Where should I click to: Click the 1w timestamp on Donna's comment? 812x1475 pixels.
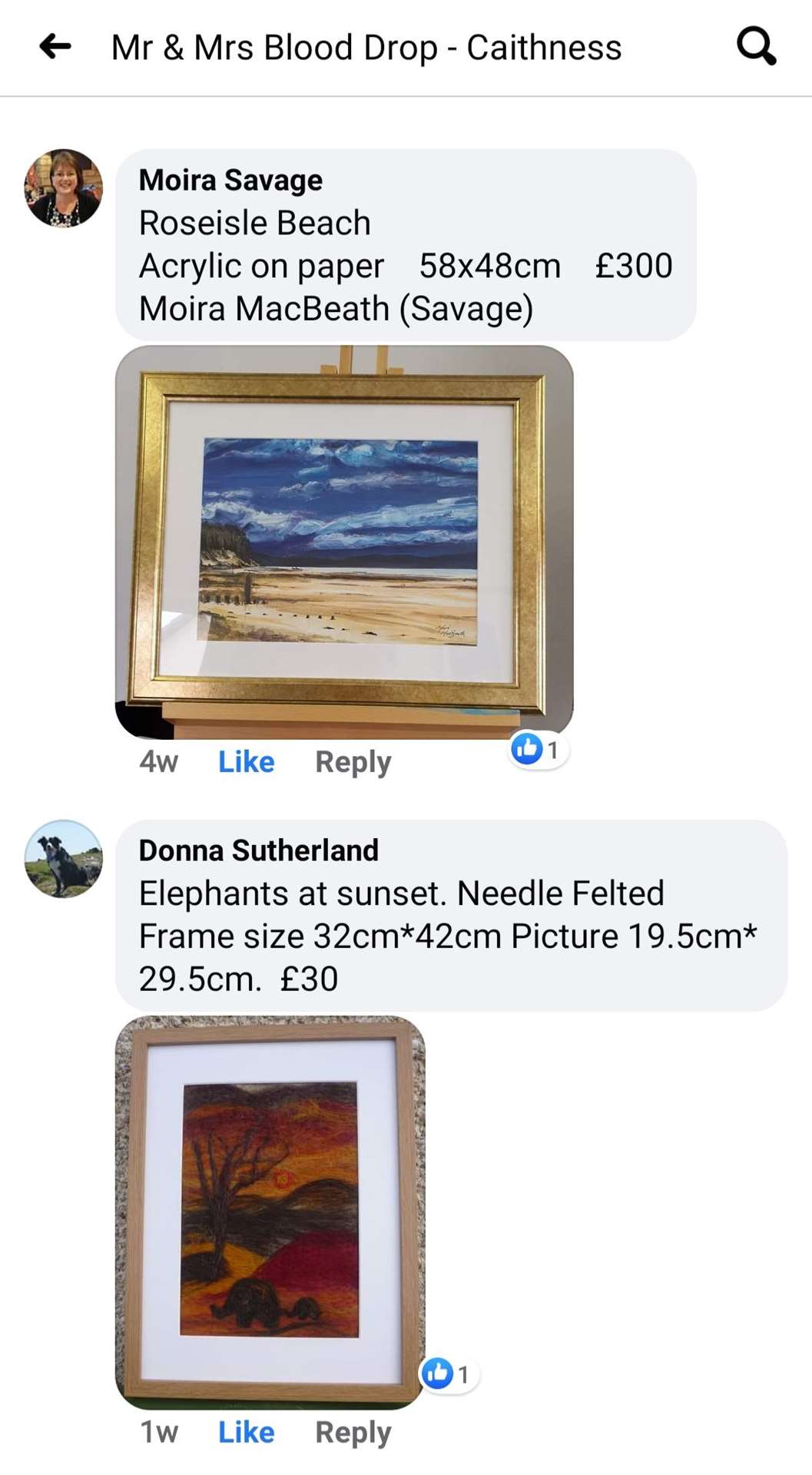click(x=159, y=1432)
